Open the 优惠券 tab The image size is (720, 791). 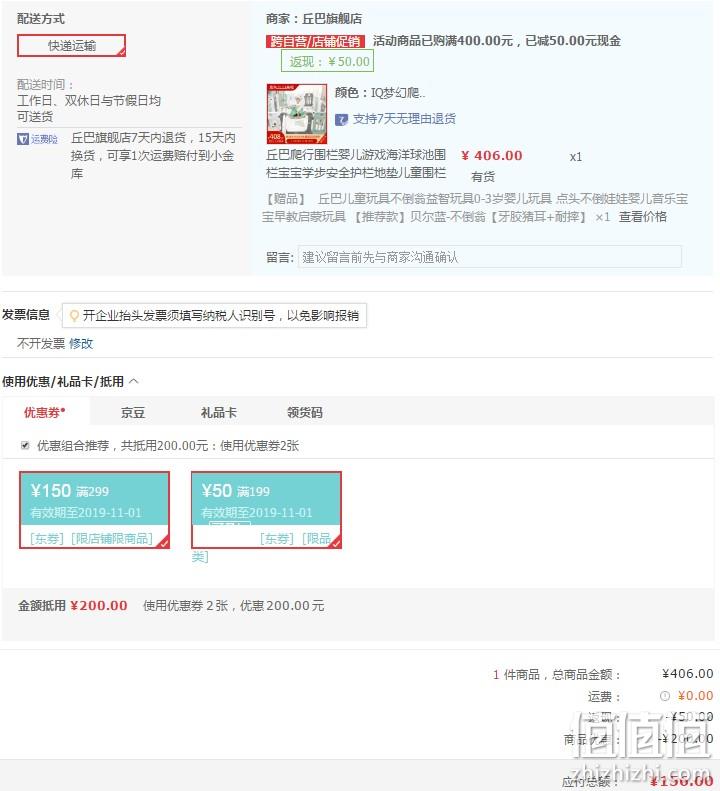(x=44, y=413)
